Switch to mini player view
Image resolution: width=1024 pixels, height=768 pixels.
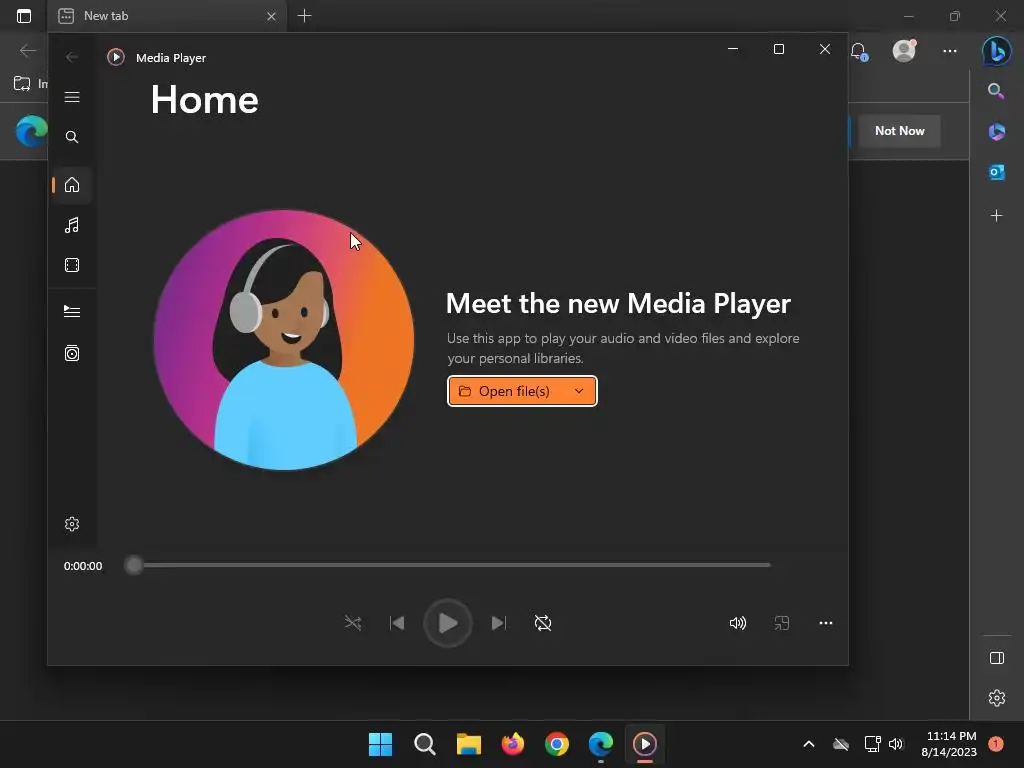coord(782,623)
